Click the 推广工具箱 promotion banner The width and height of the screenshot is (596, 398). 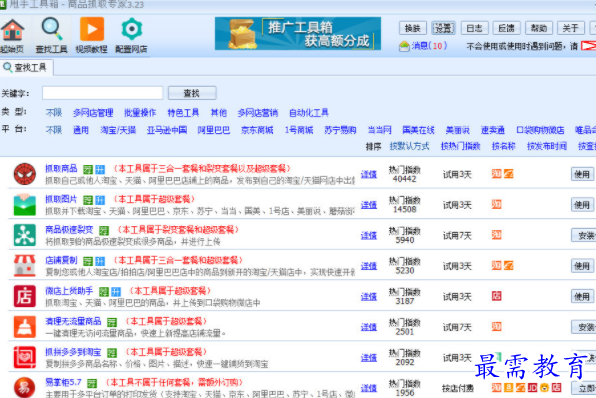pyautogui.click(x=298, y=33)
